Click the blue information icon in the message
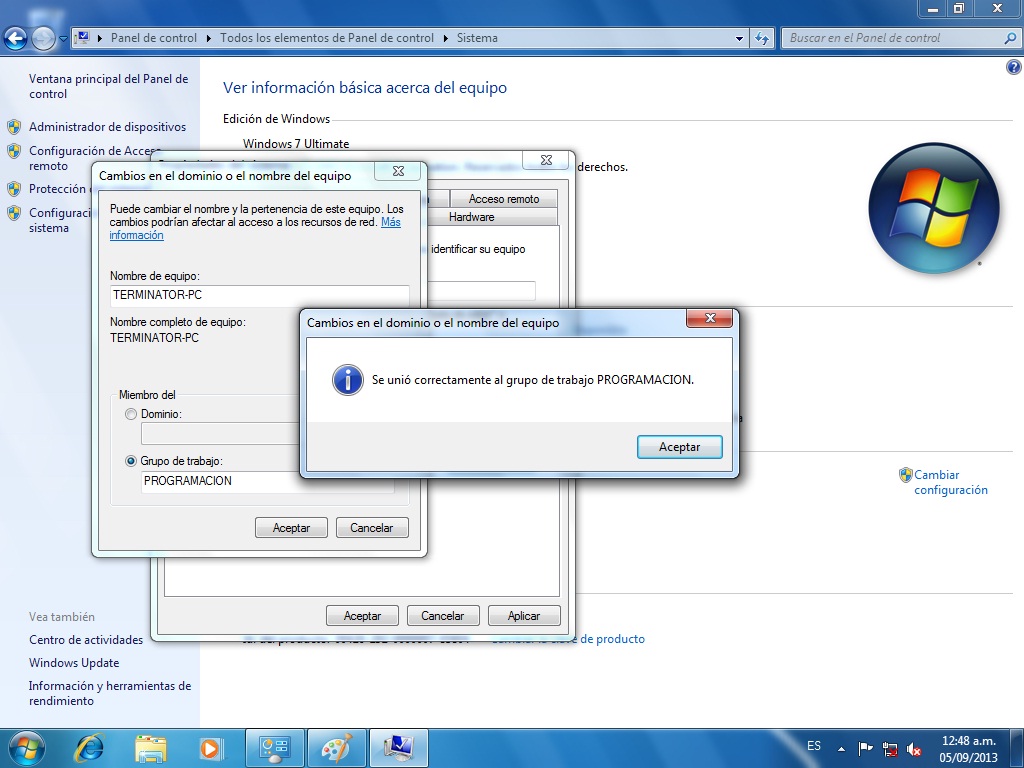Screen dimensions: 1024x768 [x=347, y=379]
